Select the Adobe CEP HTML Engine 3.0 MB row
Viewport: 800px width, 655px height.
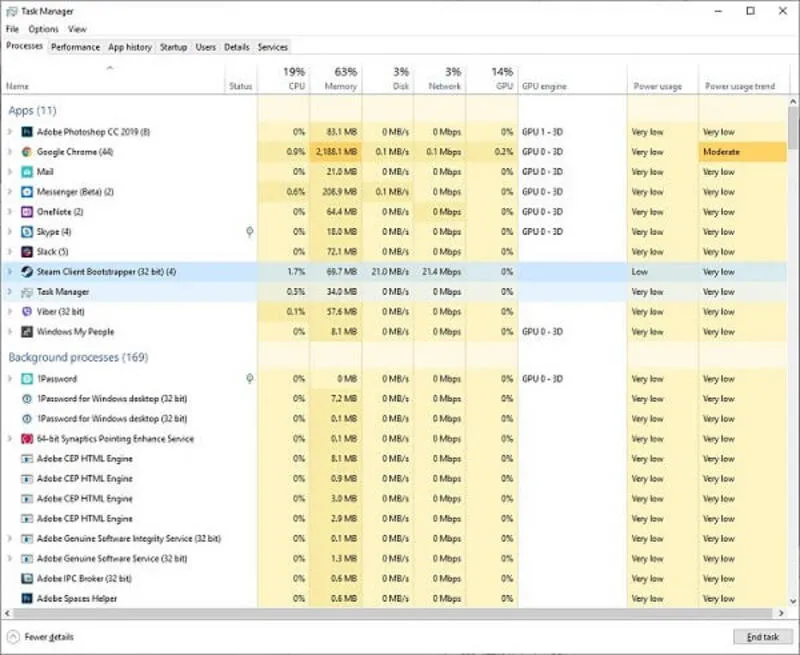point(393,499)
